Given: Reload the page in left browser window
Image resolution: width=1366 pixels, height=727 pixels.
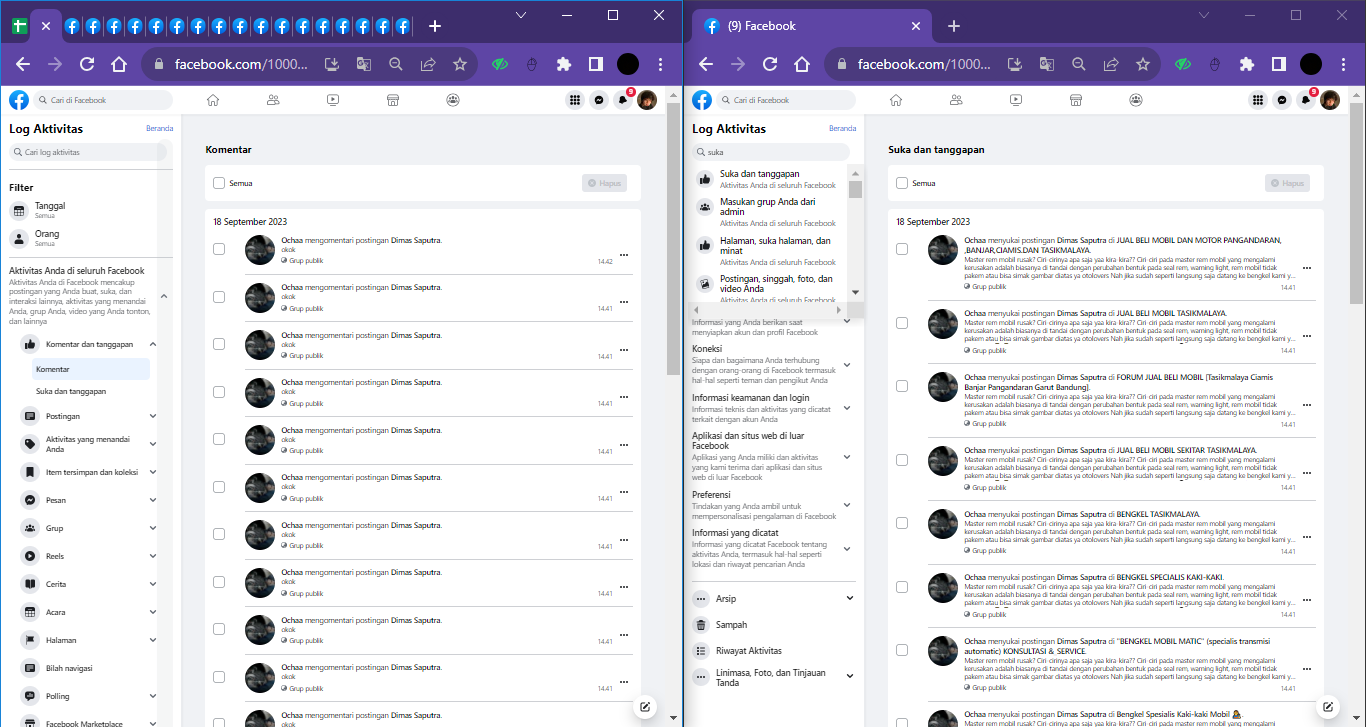Looking at the screenshot, I should [87, 64].
